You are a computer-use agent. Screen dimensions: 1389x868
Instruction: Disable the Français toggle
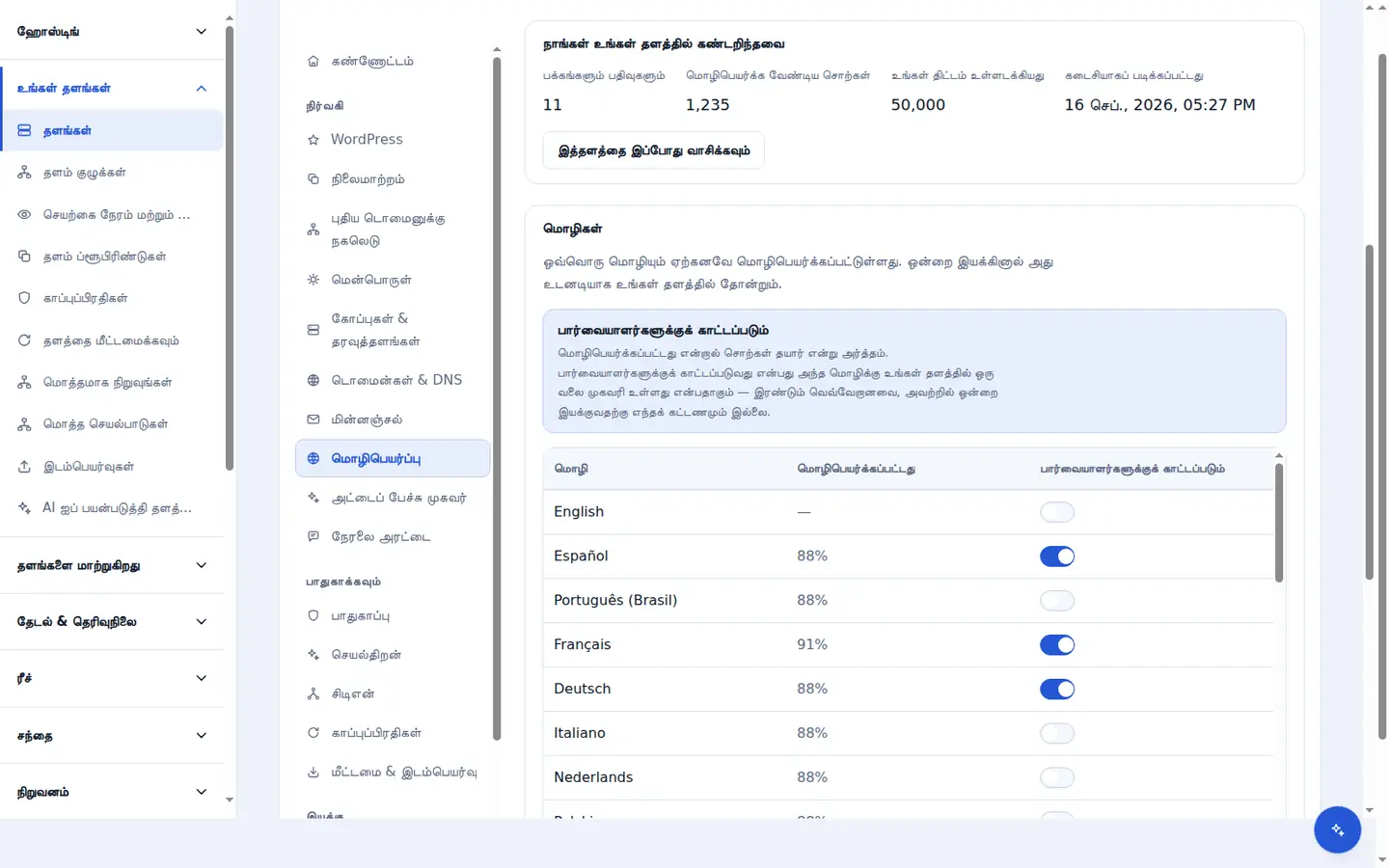click(x=1057, y=645)
